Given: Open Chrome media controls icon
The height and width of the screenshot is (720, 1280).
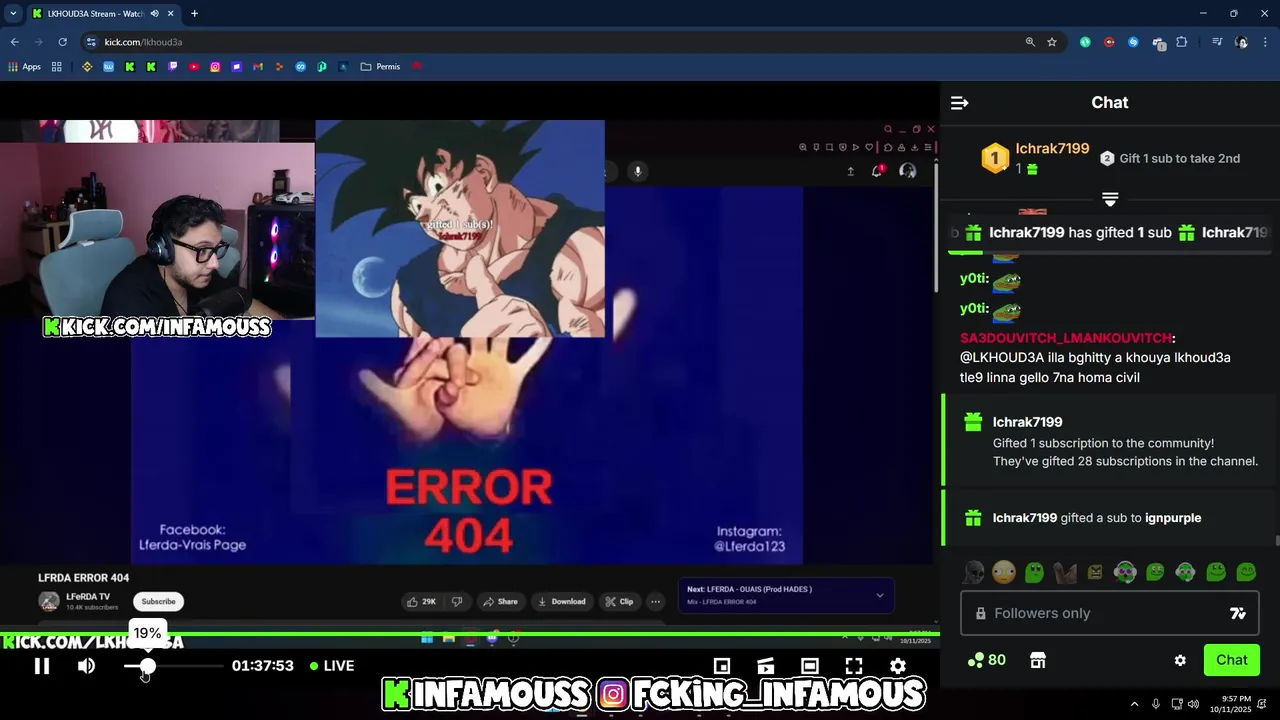Looking at the screenshot, I should pos(1217,42).
